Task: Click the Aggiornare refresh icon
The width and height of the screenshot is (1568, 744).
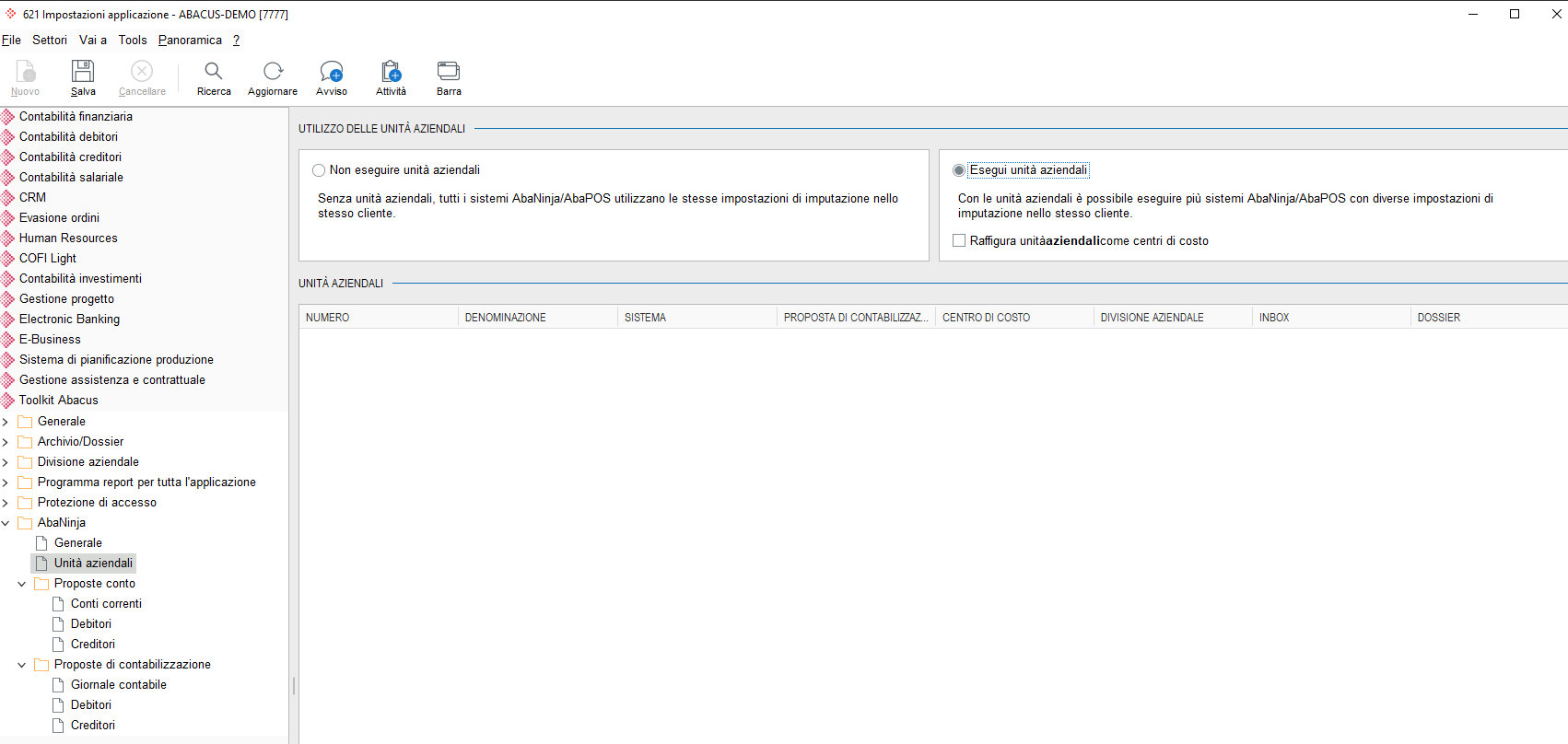Action: (273, 71)
